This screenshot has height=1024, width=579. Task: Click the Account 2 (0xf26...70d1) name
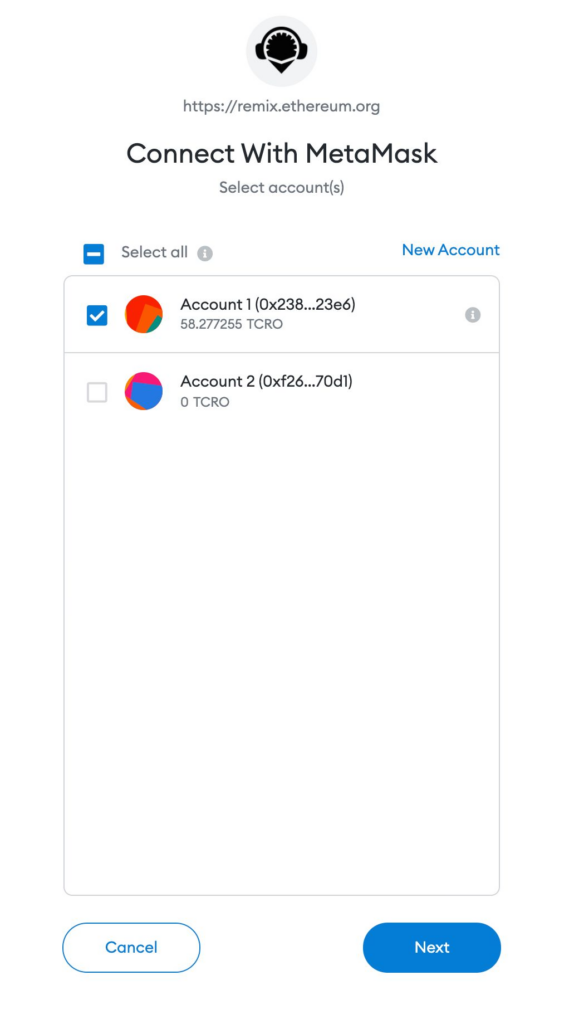point(266,381)
